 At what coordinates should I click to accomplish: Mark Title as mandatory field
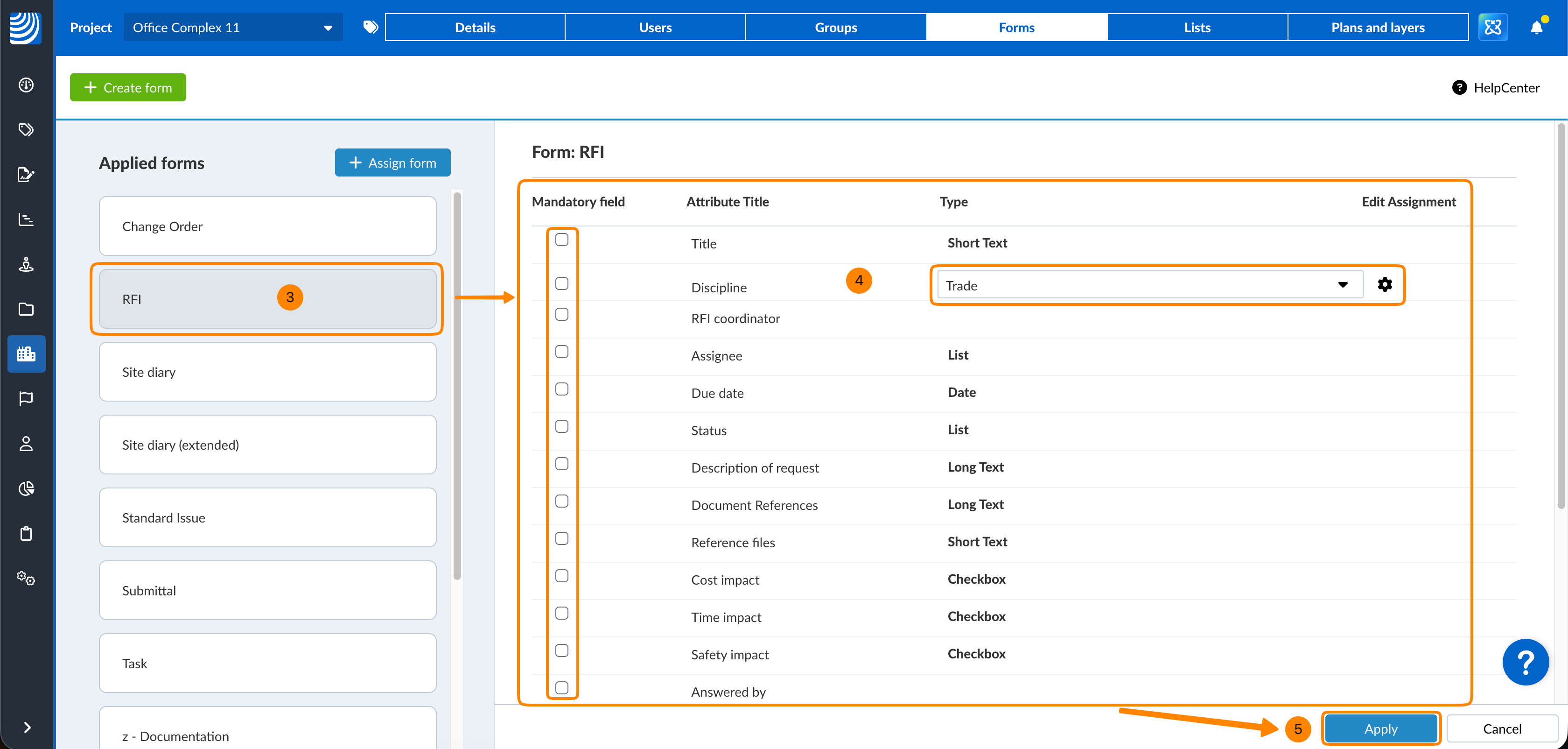click(562, 240)
